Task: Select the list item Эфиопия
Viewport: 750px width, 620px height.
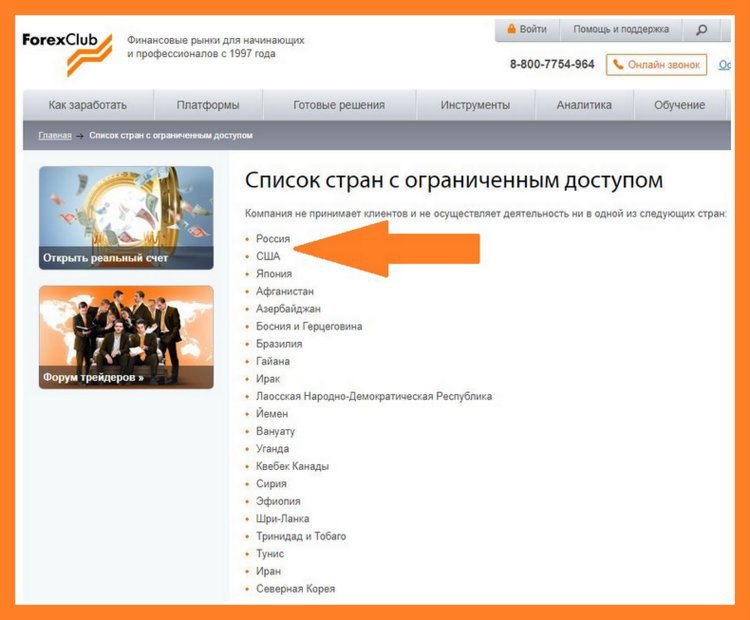Action: [x=278, y=501]
